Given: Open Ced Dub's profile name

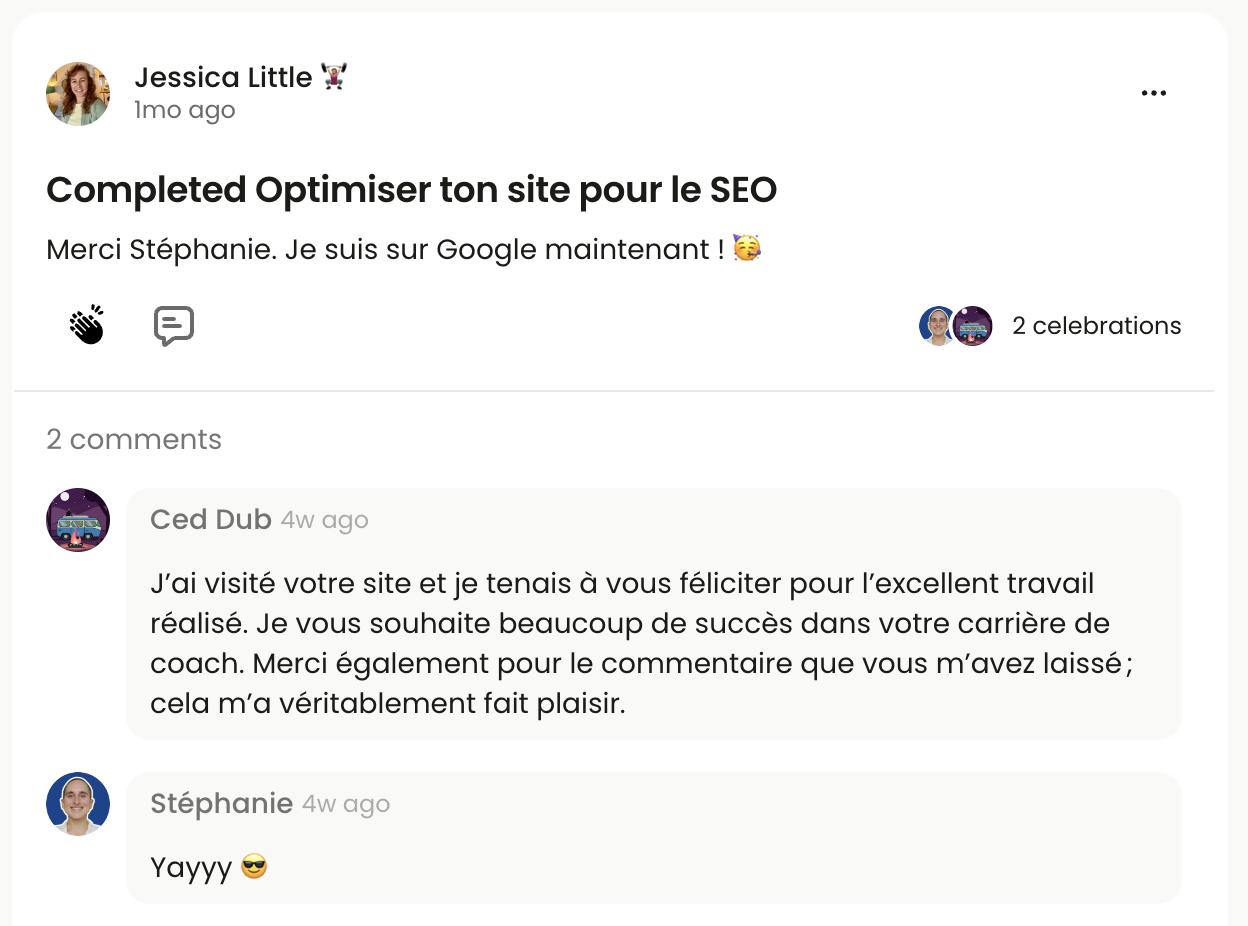Looking at the screenshot, I should [210, 520].
